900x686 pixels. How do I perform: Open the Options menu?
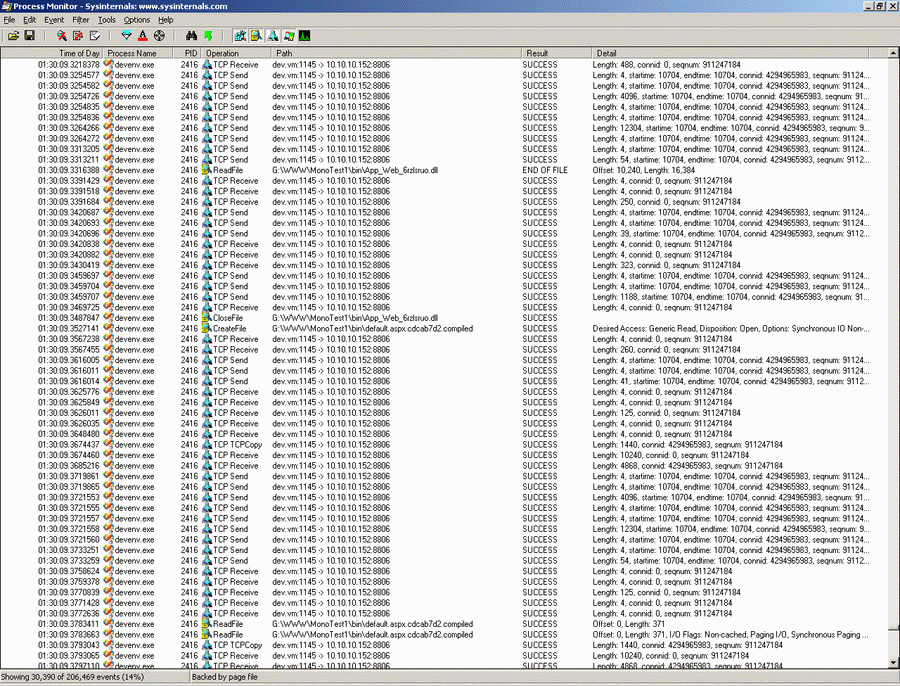pos(137,20)
